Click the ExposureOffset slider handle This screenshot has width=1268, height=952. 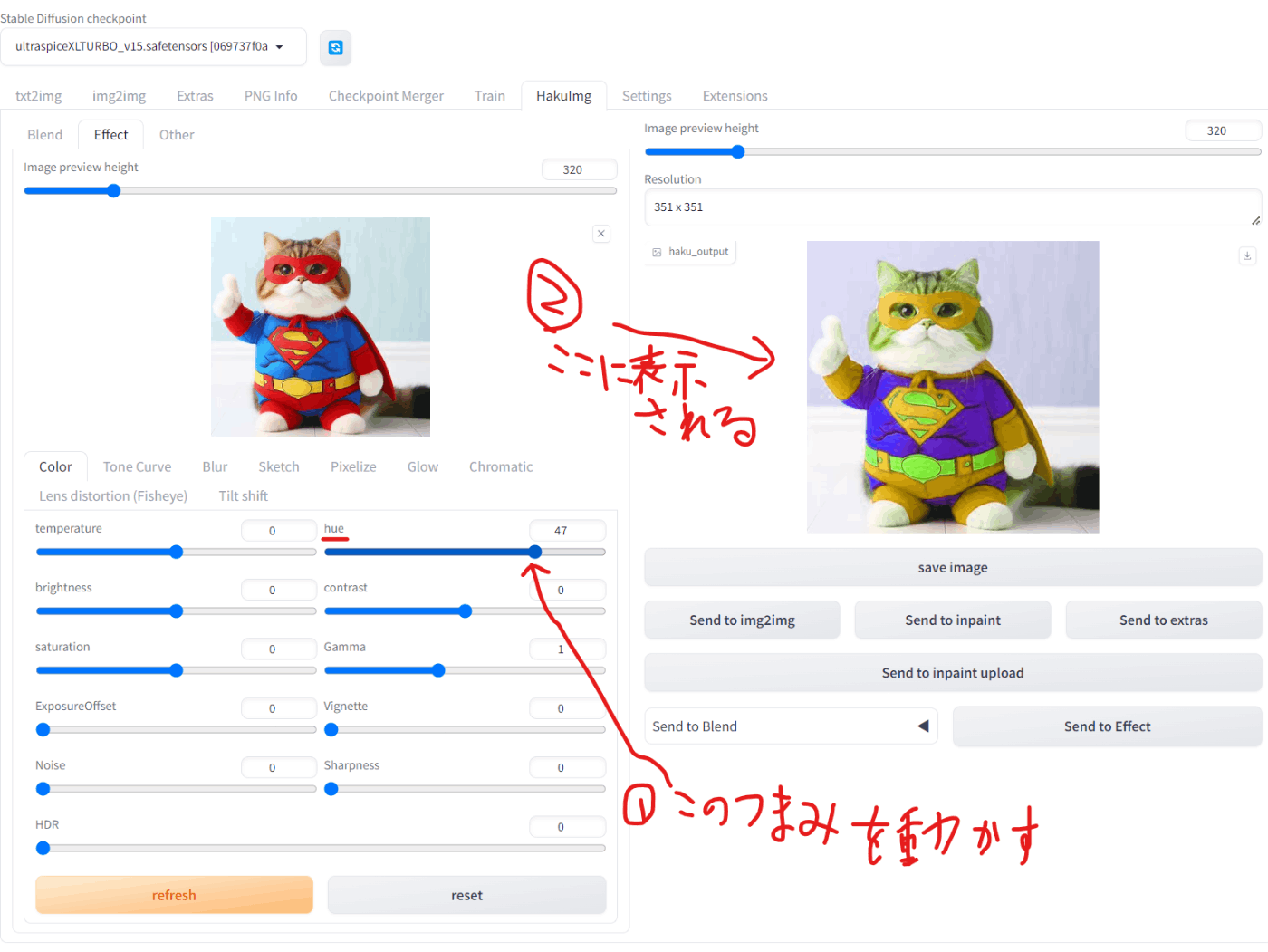point(43,729)
